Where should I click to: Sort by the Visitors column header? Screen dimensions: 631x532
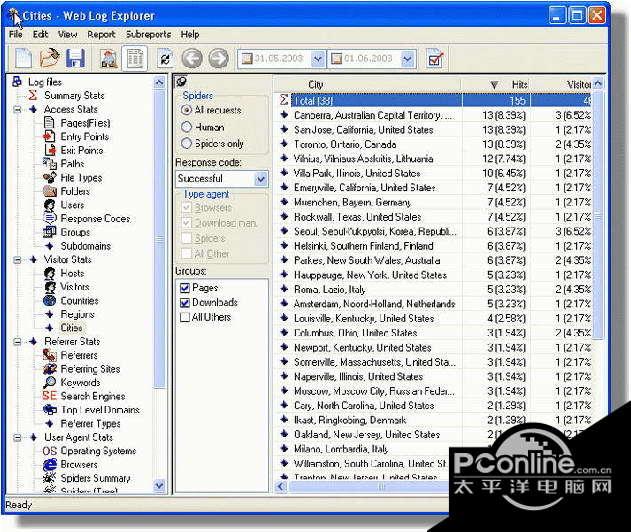click(x=562, y=85)
